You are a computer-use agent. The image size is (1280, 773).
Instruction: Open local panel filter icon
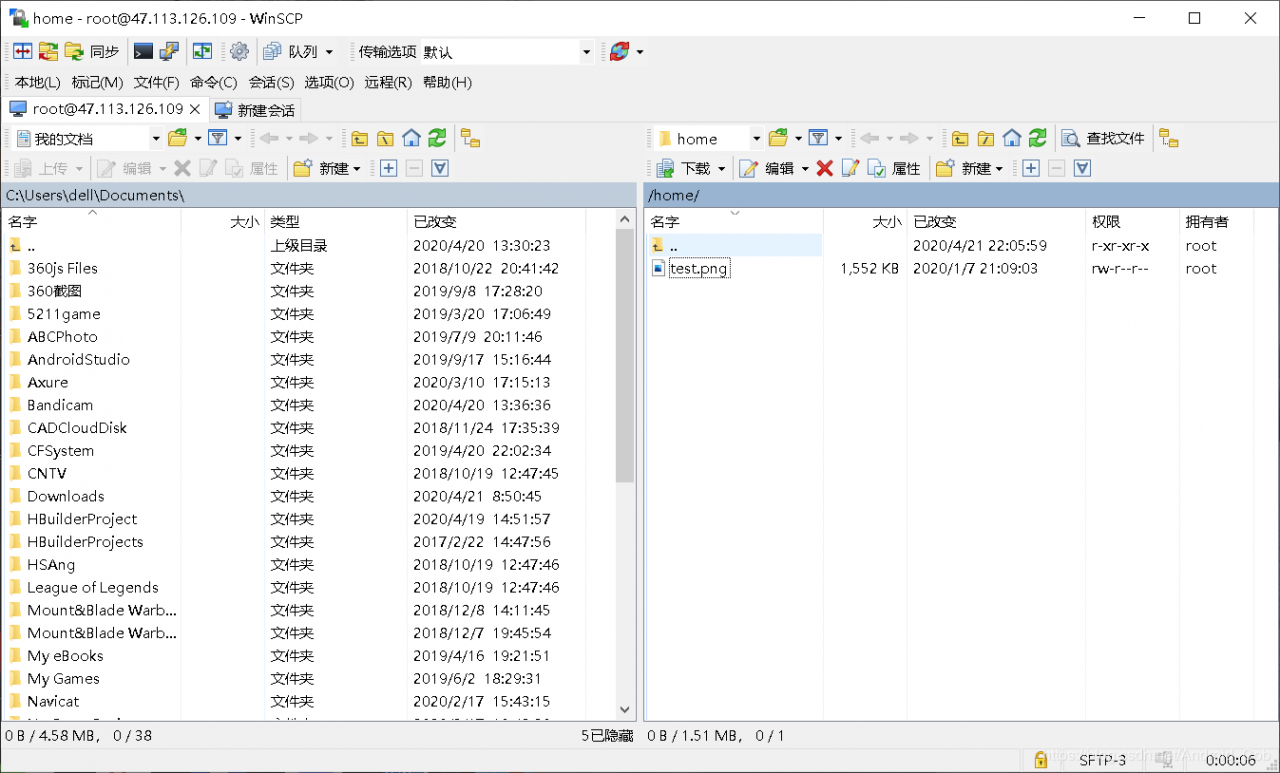coord(218,138)
